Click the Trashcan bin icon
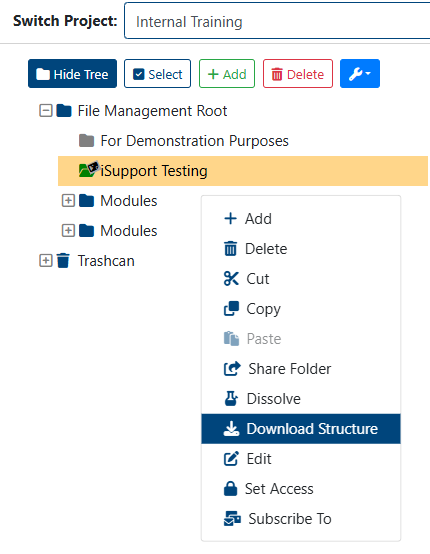 (x=63, y=261)
